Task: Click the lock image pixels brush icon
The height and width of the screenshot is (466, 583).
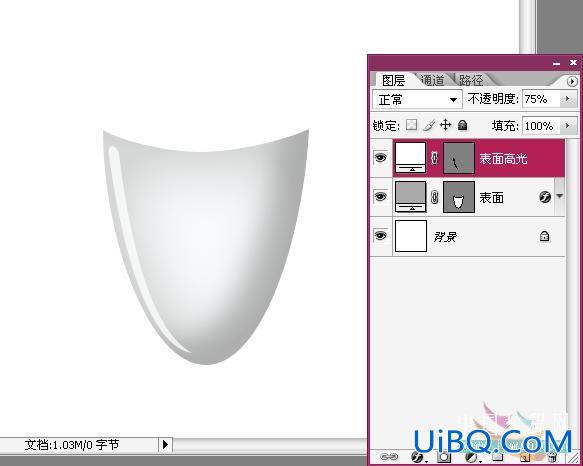Action: tap(429, 125)
